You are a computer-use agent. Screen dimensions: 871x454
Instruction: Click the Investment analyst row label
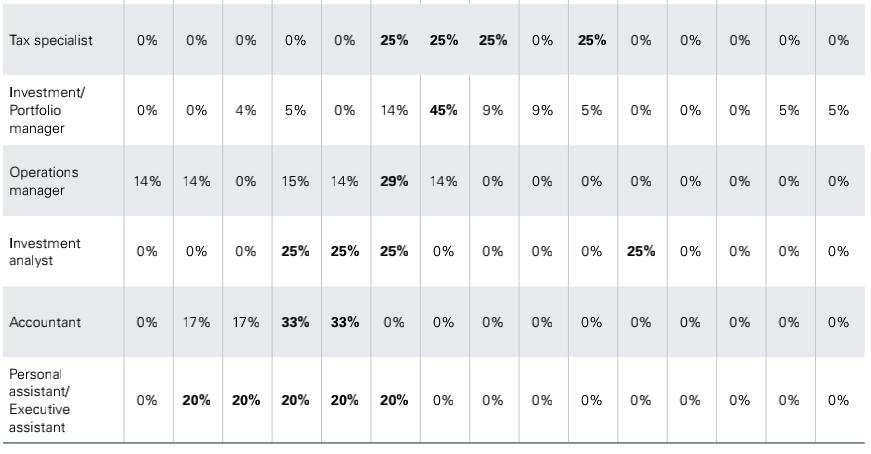(x=44, y=252)
